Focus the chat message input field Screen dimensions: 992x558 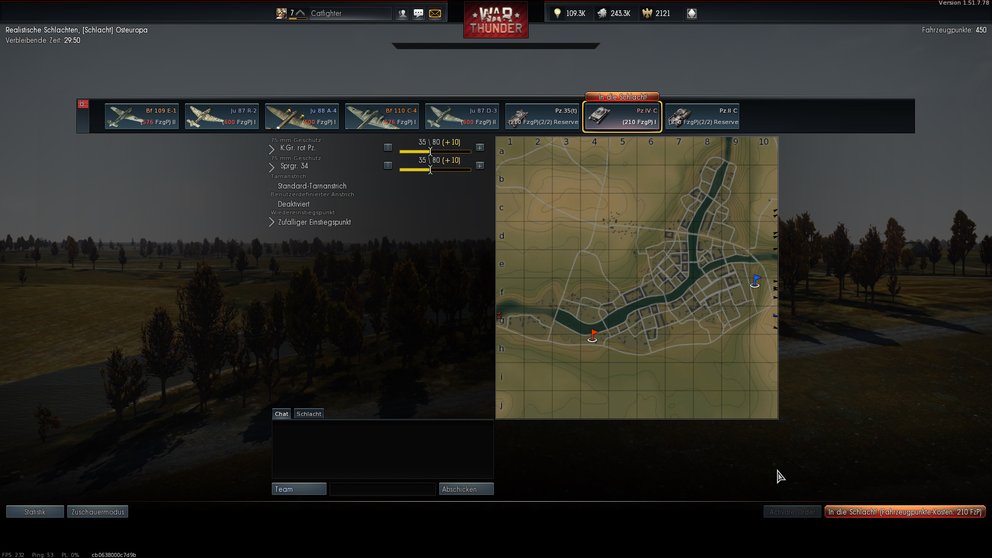(x=383, y=489)
